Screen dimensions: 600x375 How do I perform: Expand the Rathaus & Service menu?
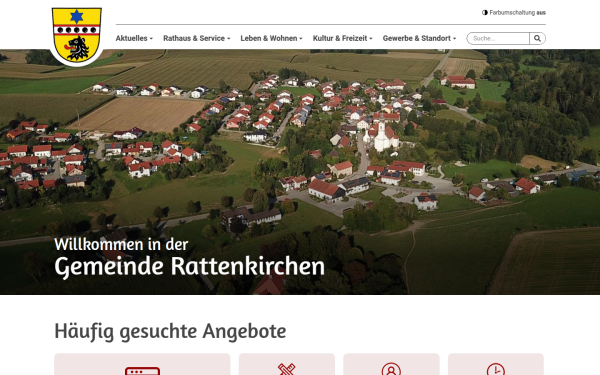[197, 38]
